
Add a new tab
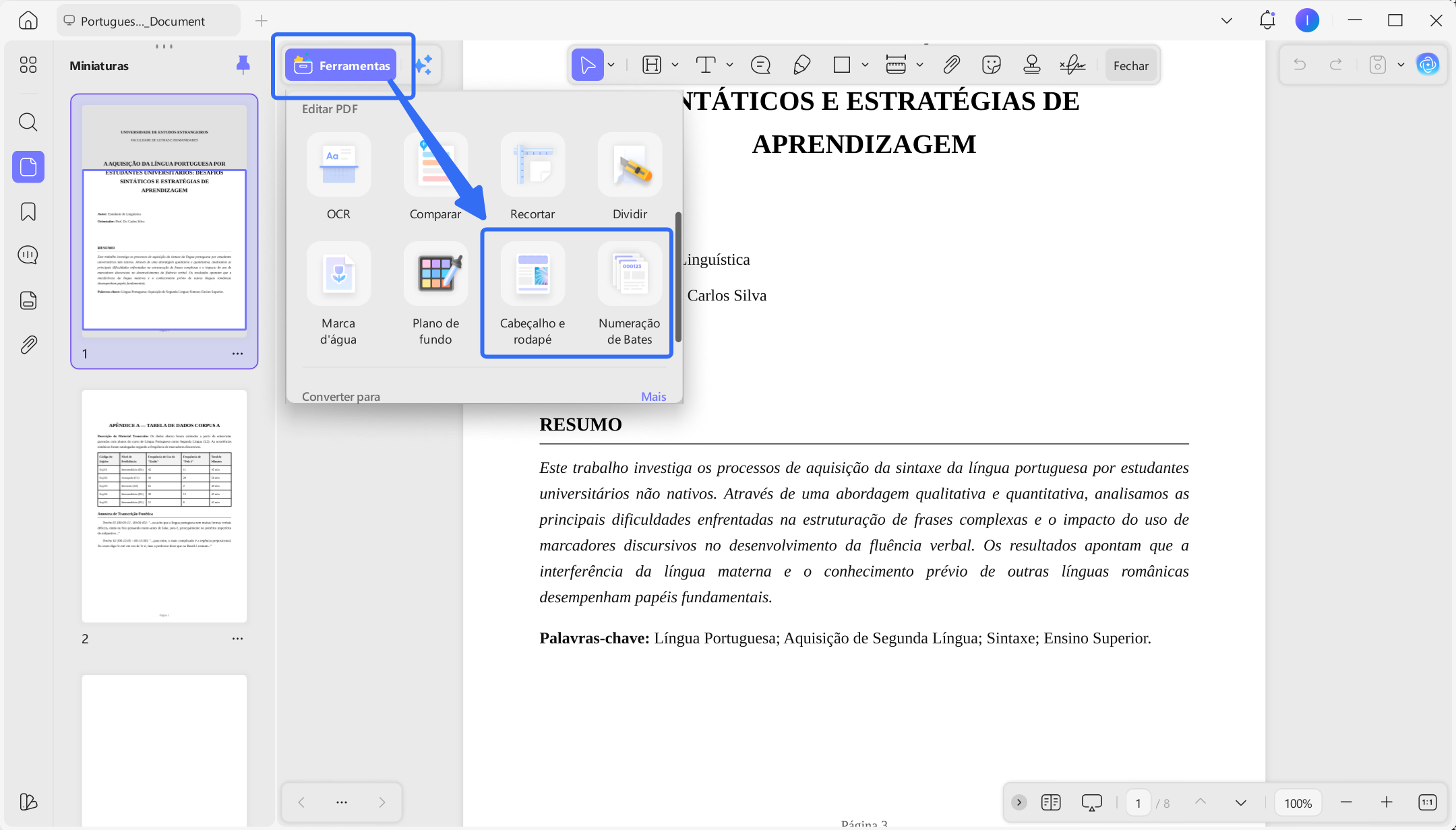262,21
